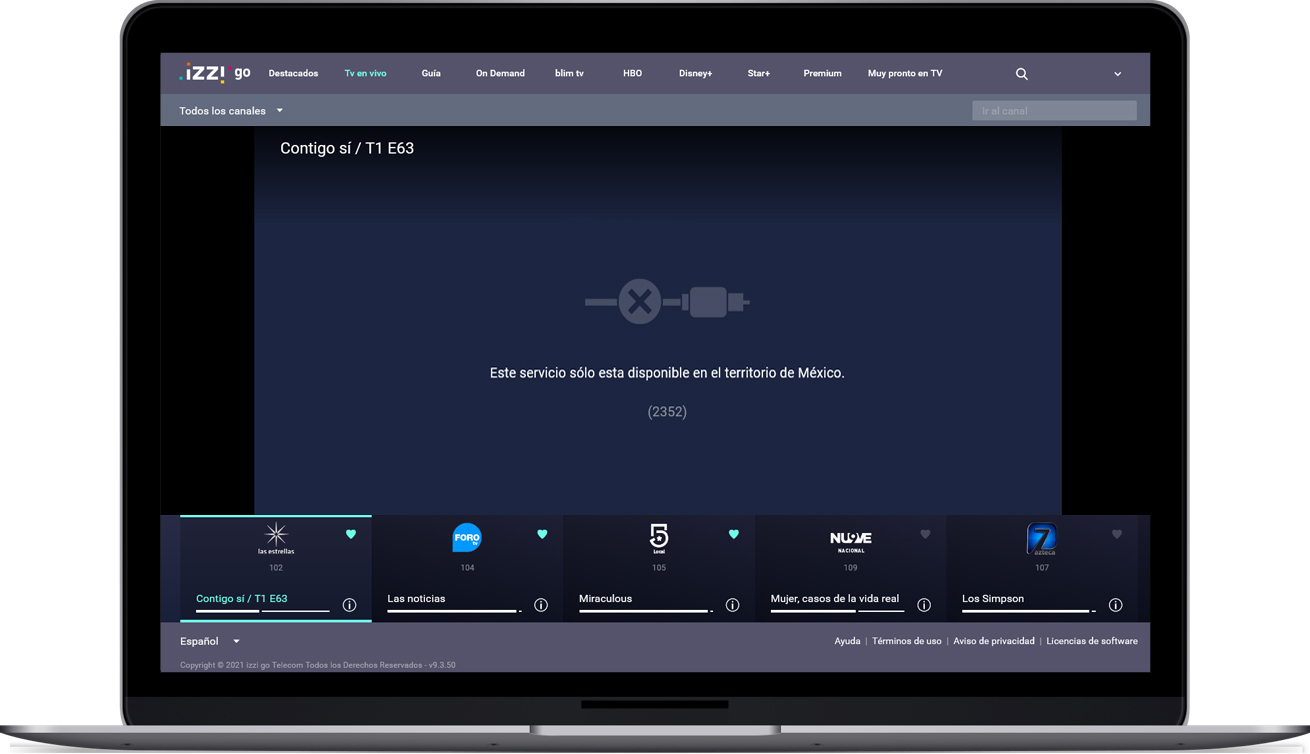This screenshot has width=1310, height=754.
Task: Click channel number 107
Action: tap(1042, 568)
